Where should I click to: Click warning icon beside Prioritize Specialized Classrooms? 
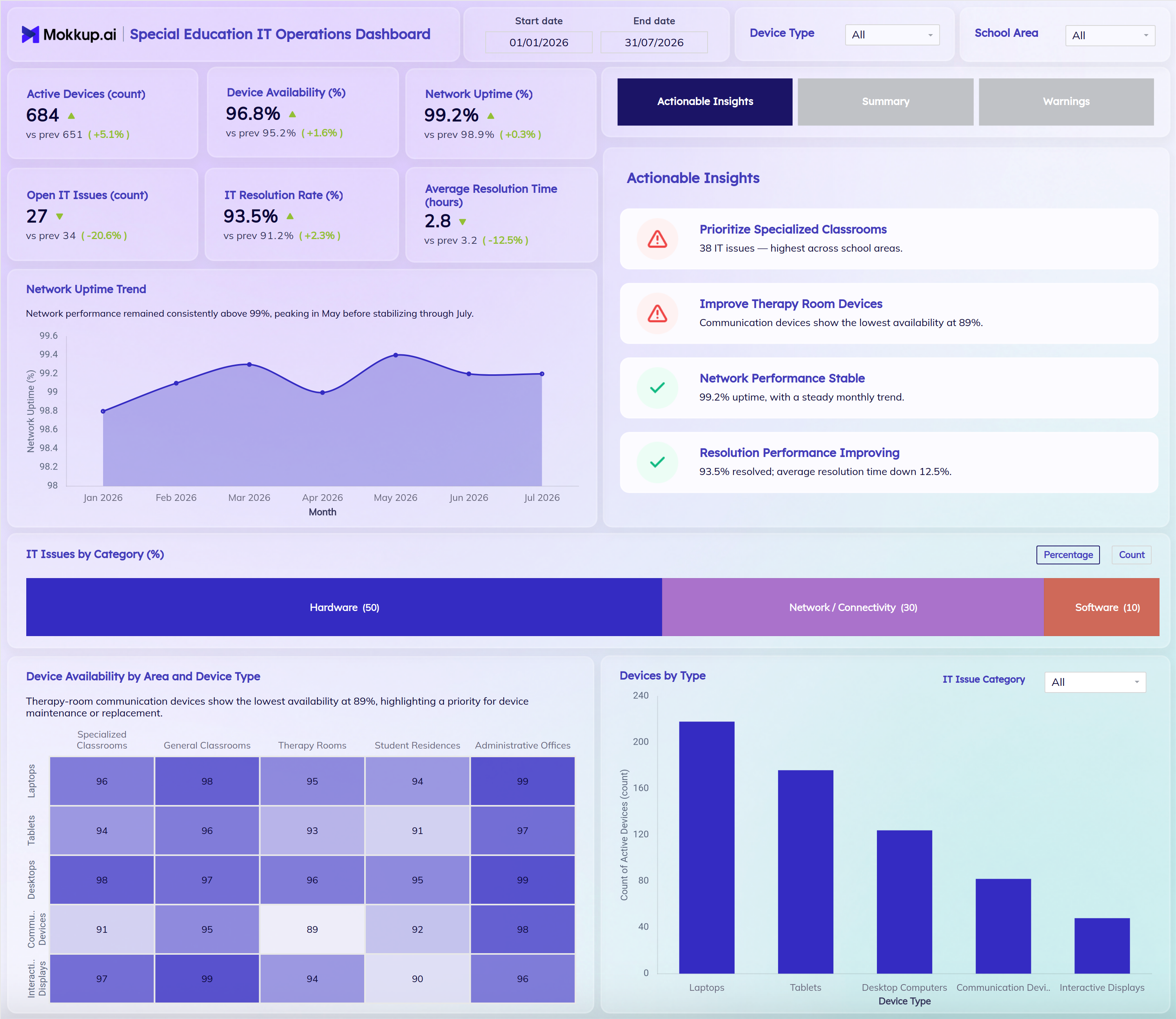point(657,239)
